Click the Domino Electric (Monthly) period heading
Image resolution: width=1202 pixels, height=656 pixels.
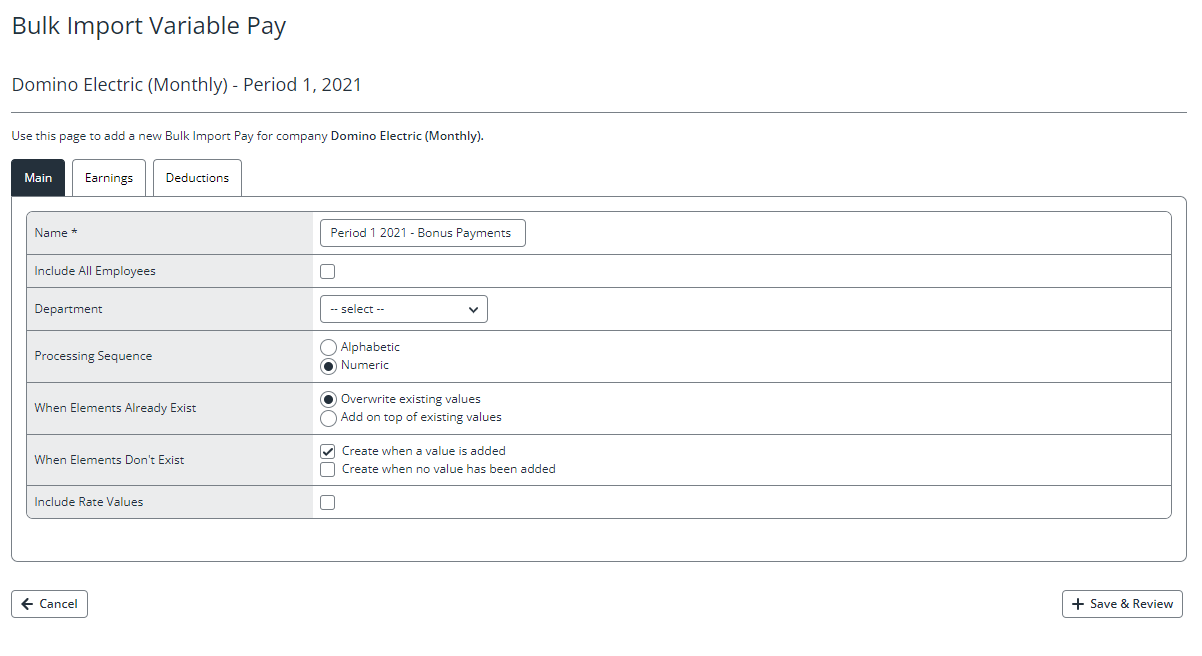point(187,85)
